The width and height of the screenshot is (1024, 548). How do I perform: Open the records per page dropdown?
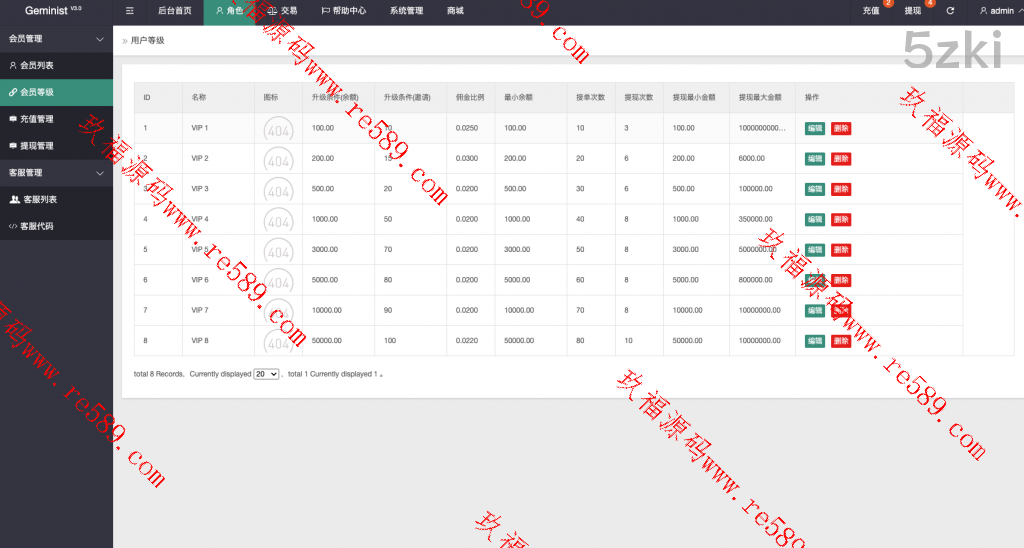(266, 374)
